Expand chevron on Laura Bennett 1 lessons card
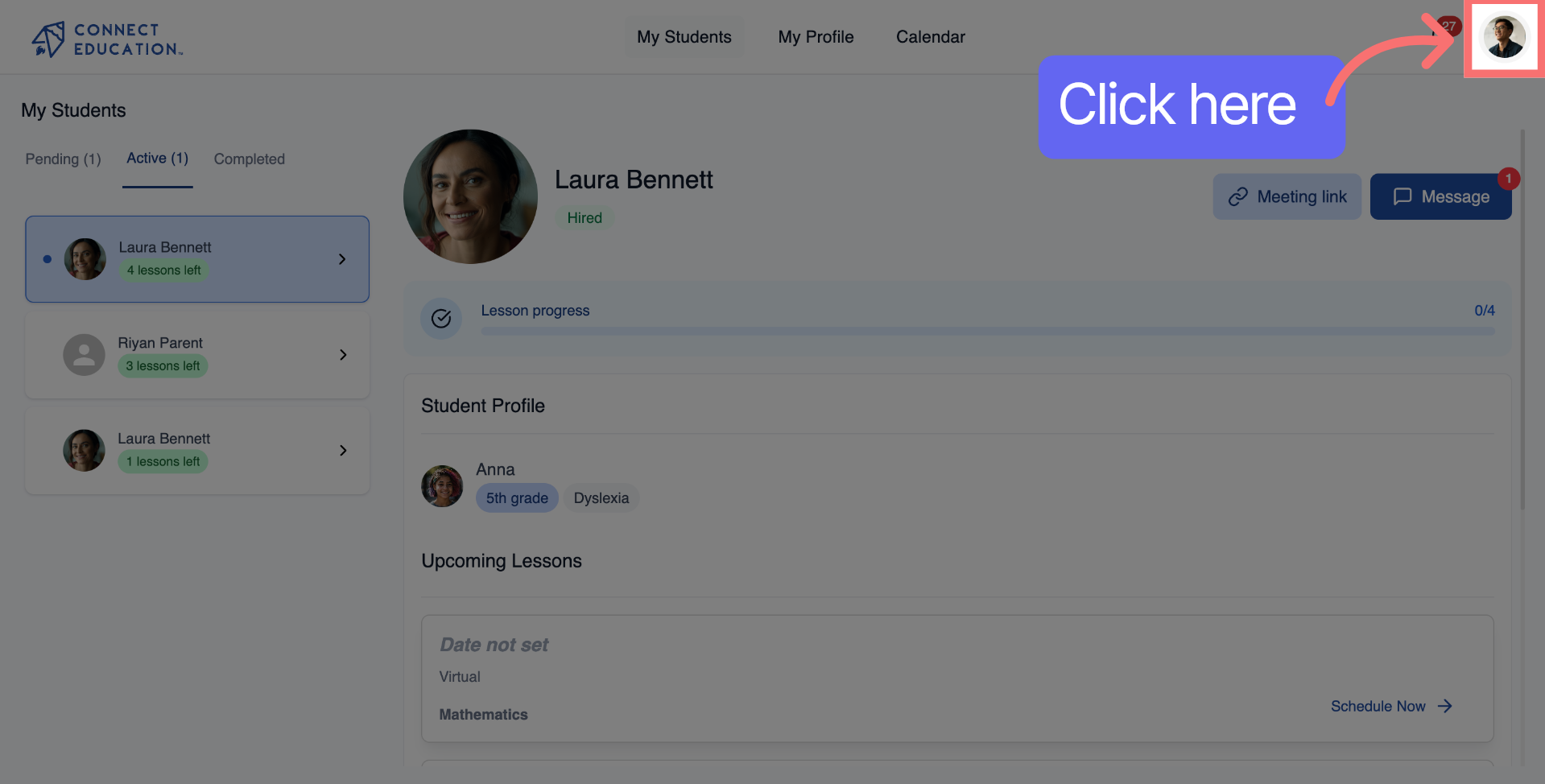Viewport: 1545px width, 784px height. (343, 451)
